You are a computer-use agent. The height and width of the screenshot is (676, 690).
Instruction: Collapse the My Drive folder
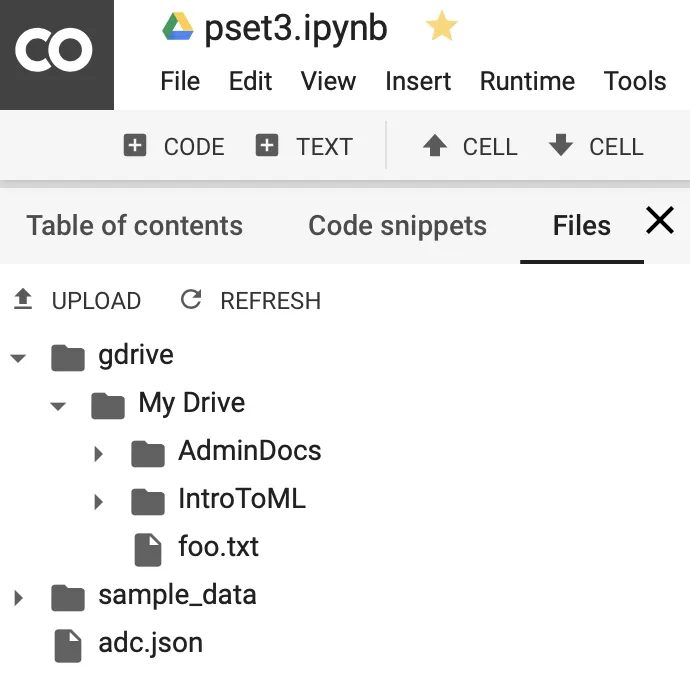[58, 405]
